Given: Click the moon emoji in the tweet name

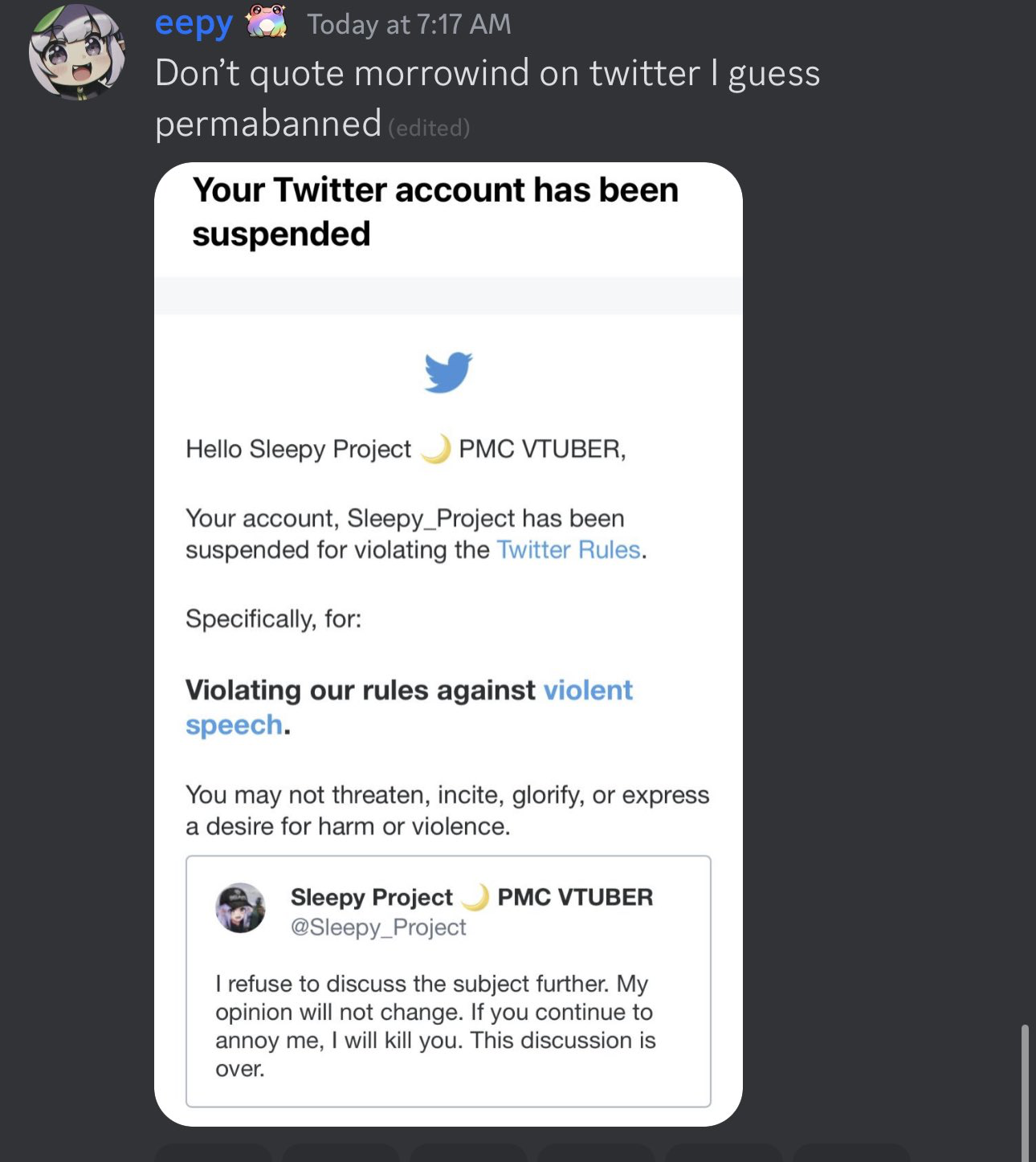Looking at the screenshot, I should pyautogui.click(x=475, y=897).
